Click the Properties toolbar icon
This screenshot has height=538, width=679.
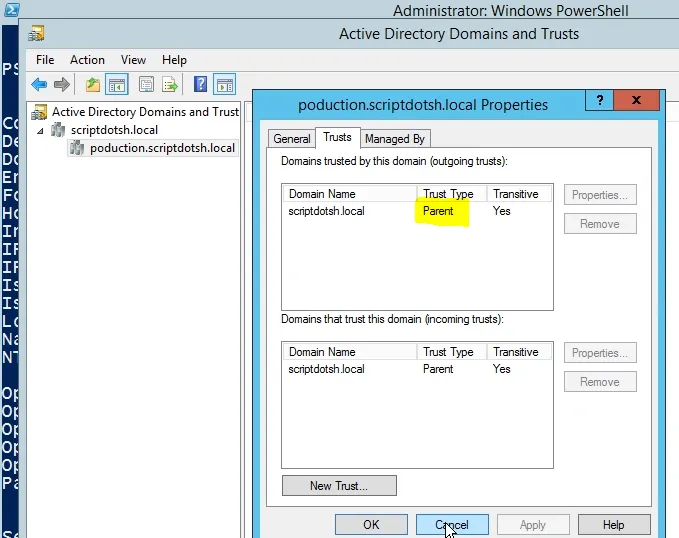click(146, 84)
